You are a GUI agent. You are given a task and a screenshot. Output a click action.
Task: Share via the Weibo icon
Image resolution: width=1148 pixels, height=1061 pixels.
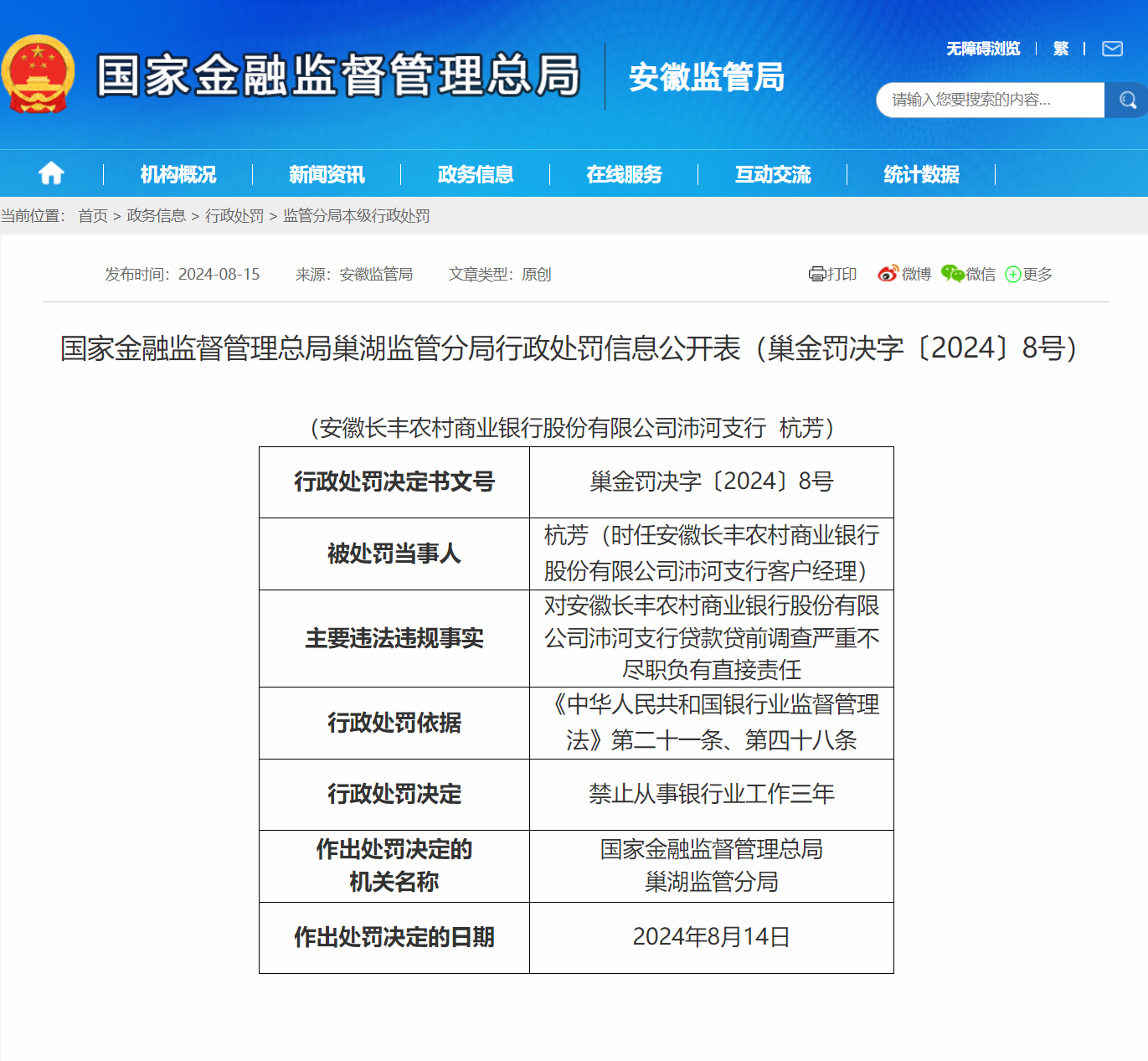pyautogui.click(x=888, y=274)
